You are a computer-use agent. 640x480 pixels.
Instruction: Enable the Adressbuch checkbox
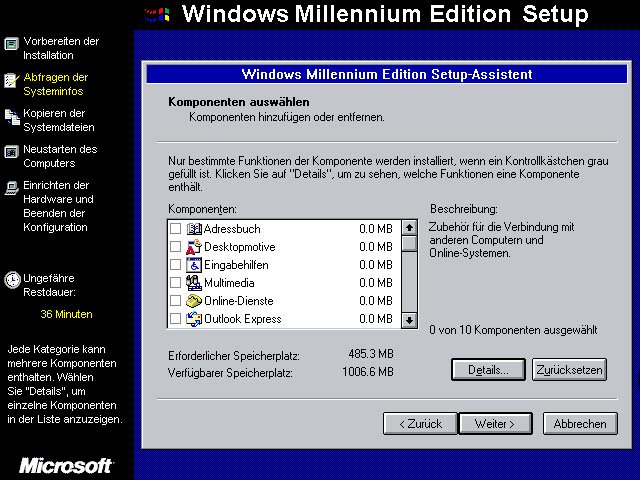(x=176, y=229)
